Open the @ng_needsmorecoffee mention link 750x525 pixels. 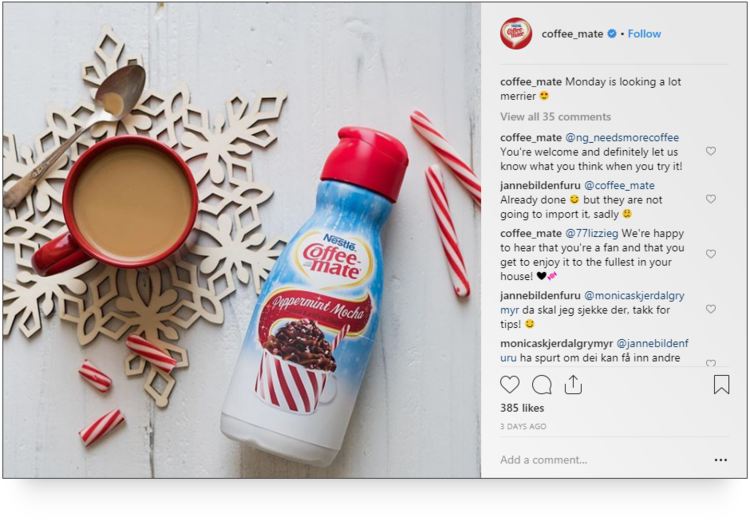click(x=622, y=138)
